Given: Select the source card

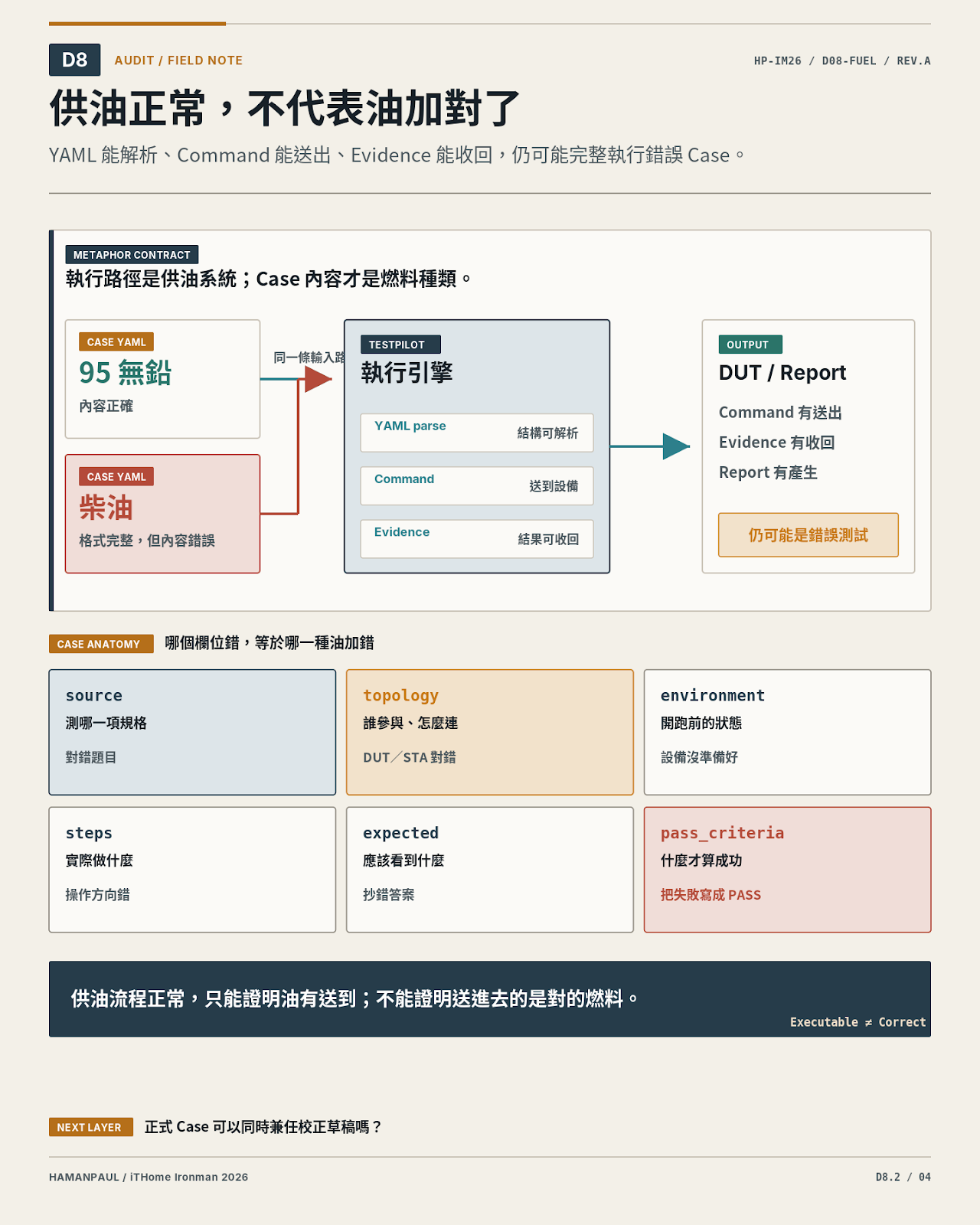Looking at the screenshot, I should coord(192,733).
